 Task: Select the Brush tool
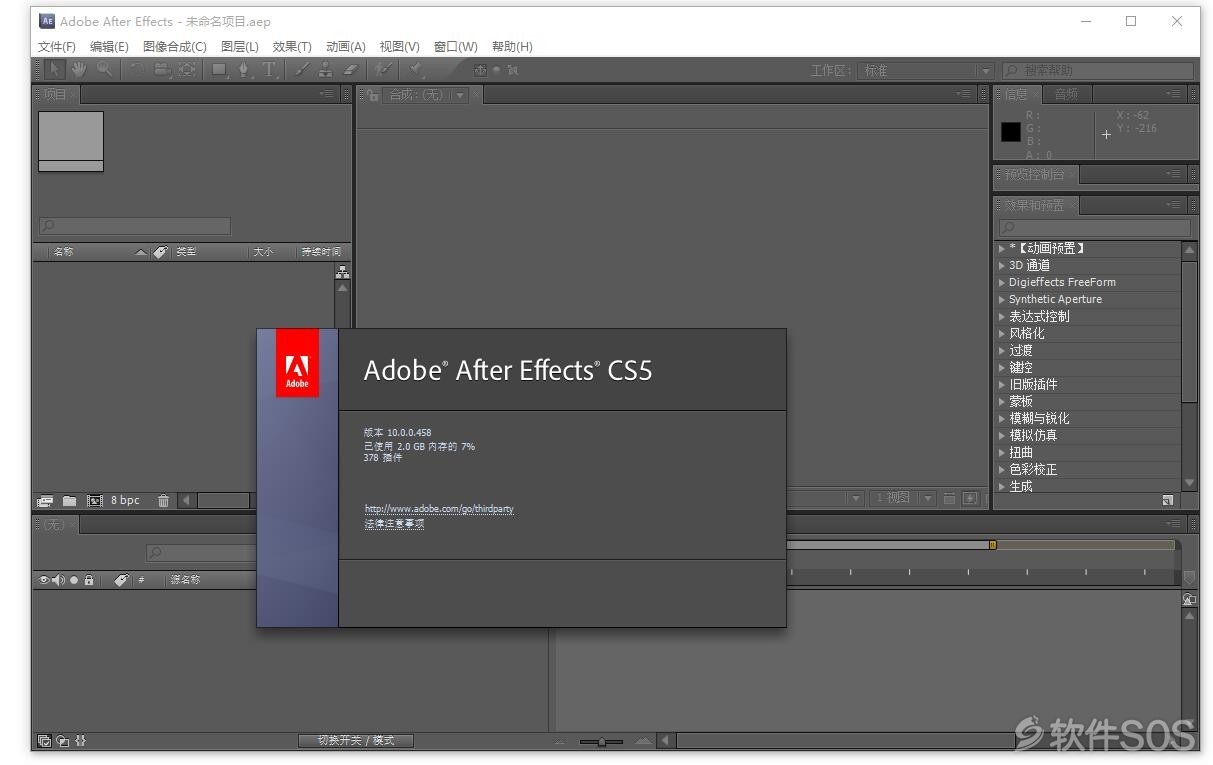coord(302,70)
